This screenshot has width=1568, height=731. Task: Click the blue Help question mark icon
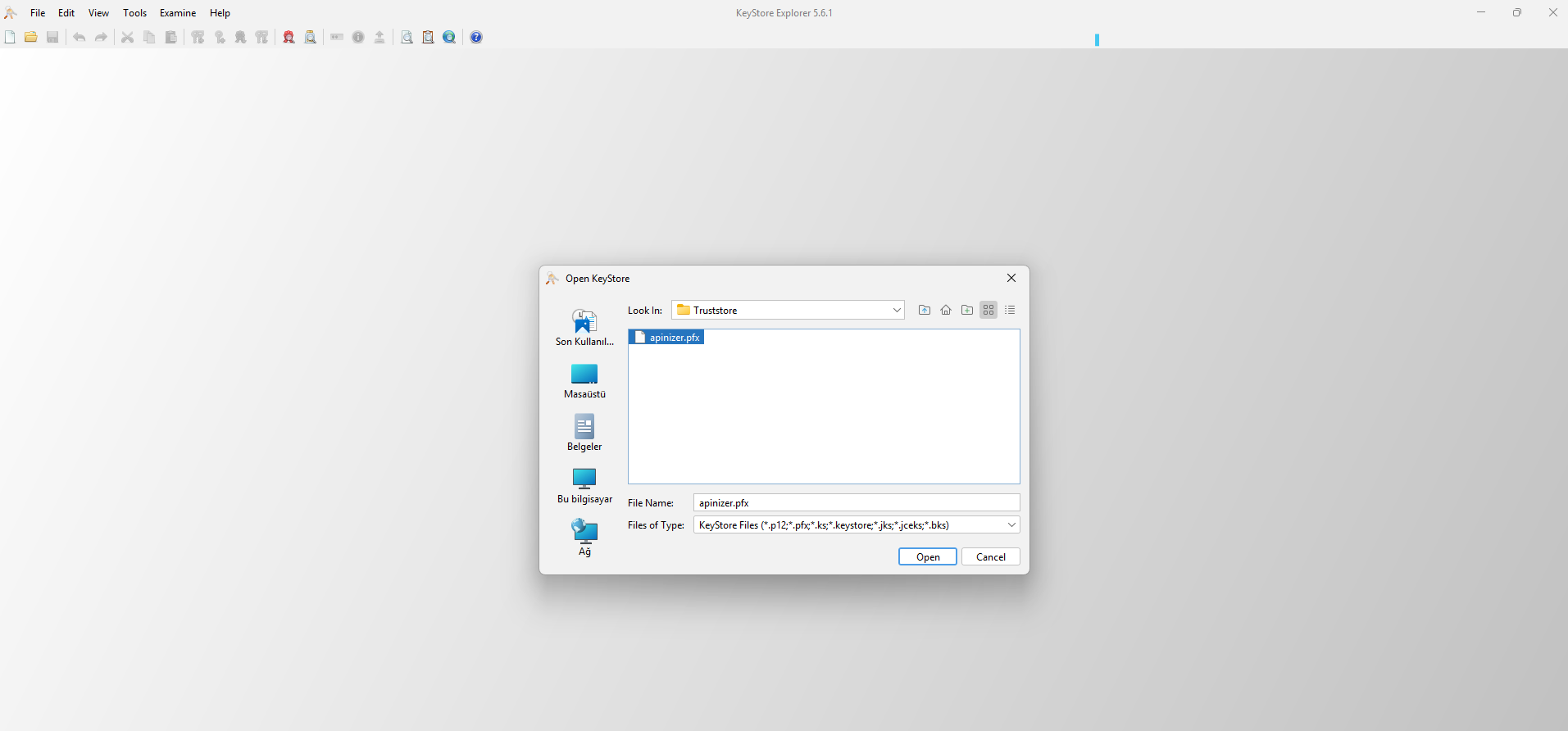(476, 37)
